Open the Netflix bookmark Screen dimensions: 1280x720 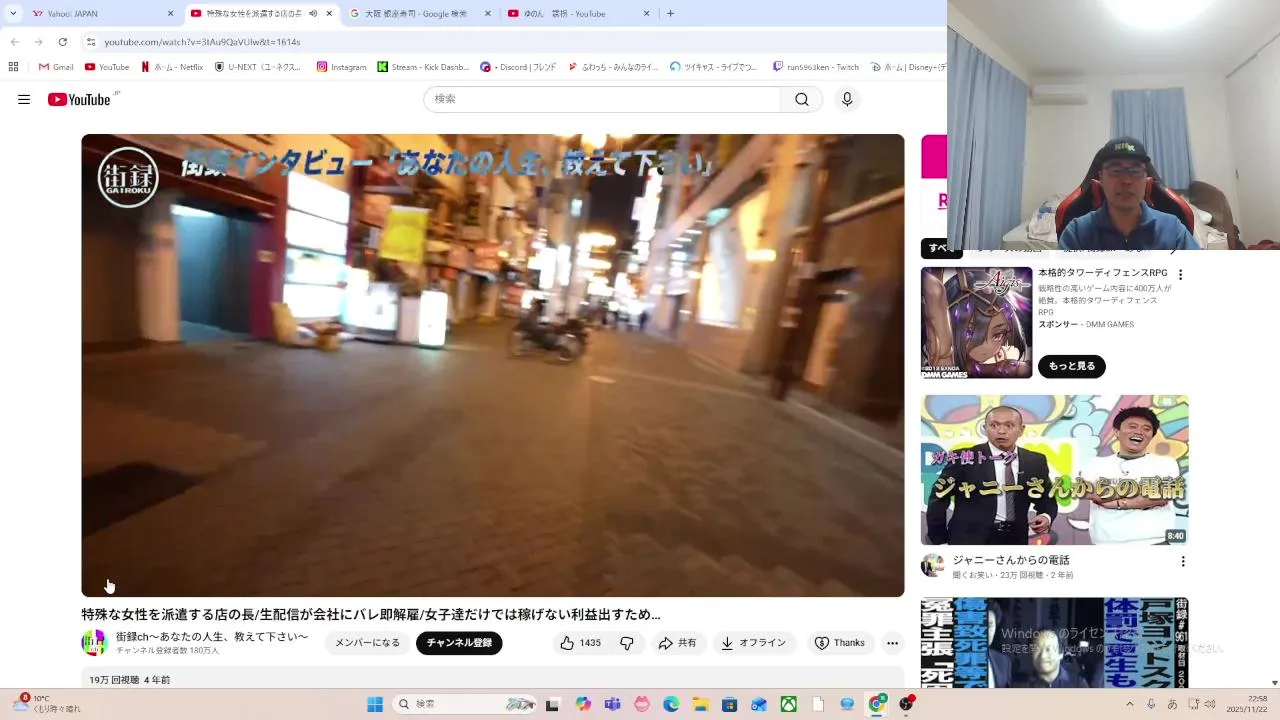pyautogui.click(x=172, y=67)
